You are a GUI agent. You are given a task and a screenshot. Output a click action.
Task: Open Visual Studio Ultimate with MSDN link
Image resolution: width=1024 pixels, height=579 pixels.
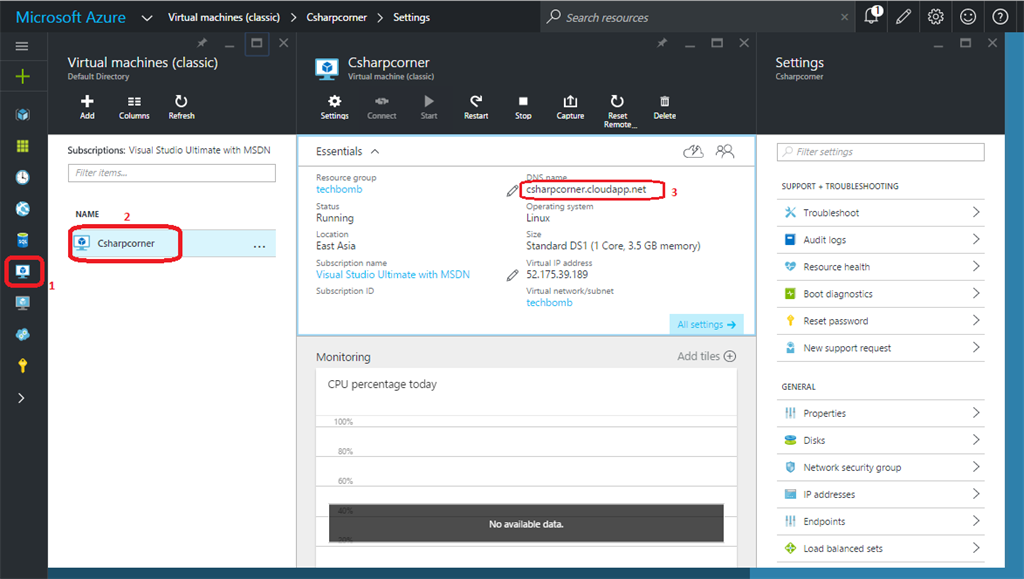tap(392, 275)
